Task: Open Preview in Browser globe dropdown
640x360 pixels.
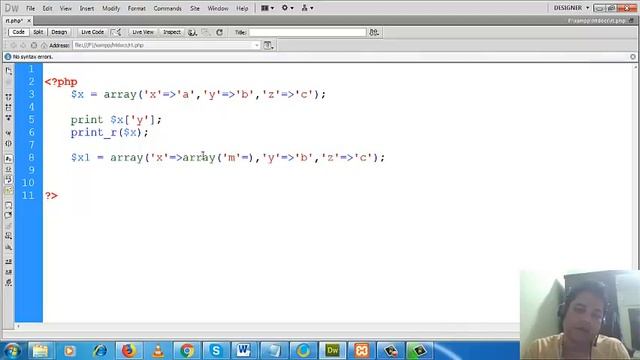Action: click(x=192, y=32)
